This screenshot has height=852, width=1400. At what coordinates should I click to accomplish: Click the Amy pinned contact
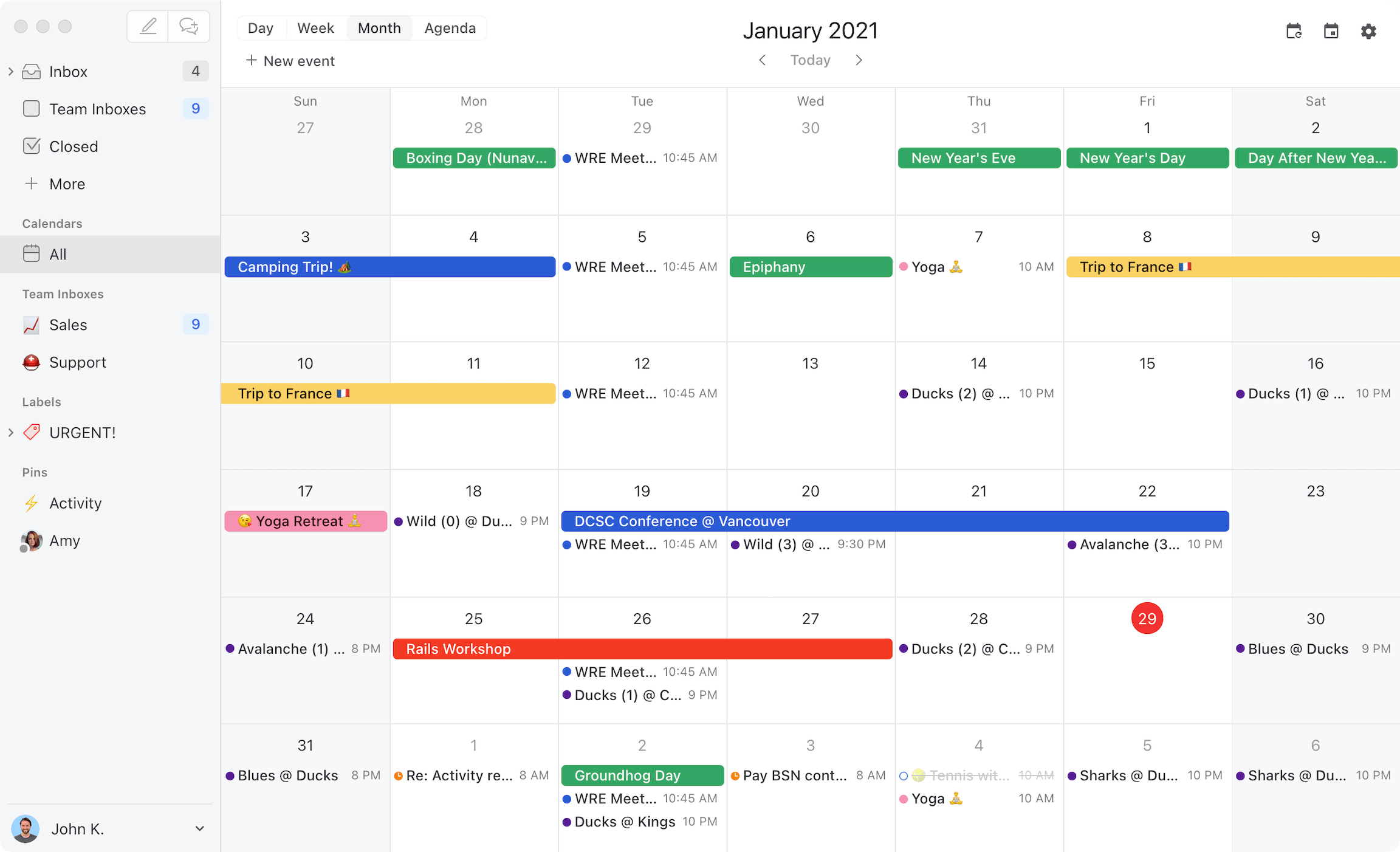[64, 540]
